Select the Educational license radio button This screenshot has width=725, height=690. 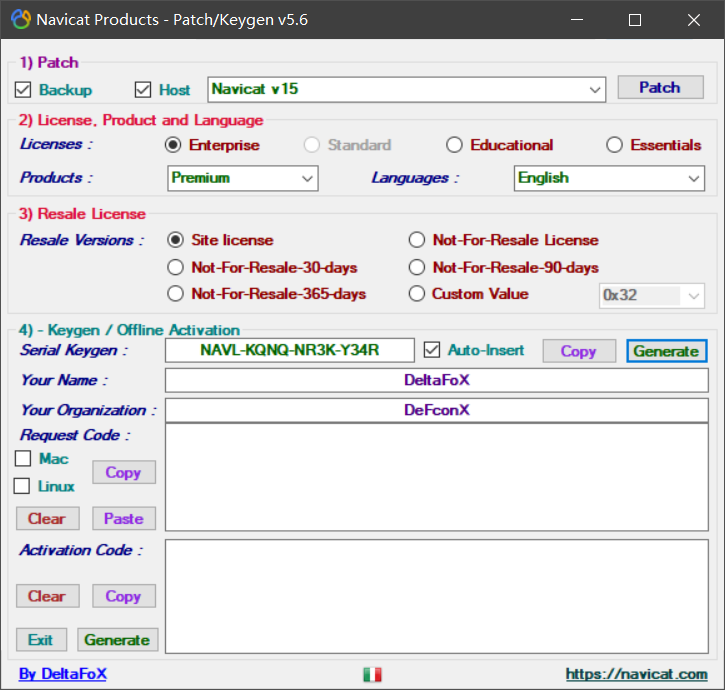pos(454,145)
